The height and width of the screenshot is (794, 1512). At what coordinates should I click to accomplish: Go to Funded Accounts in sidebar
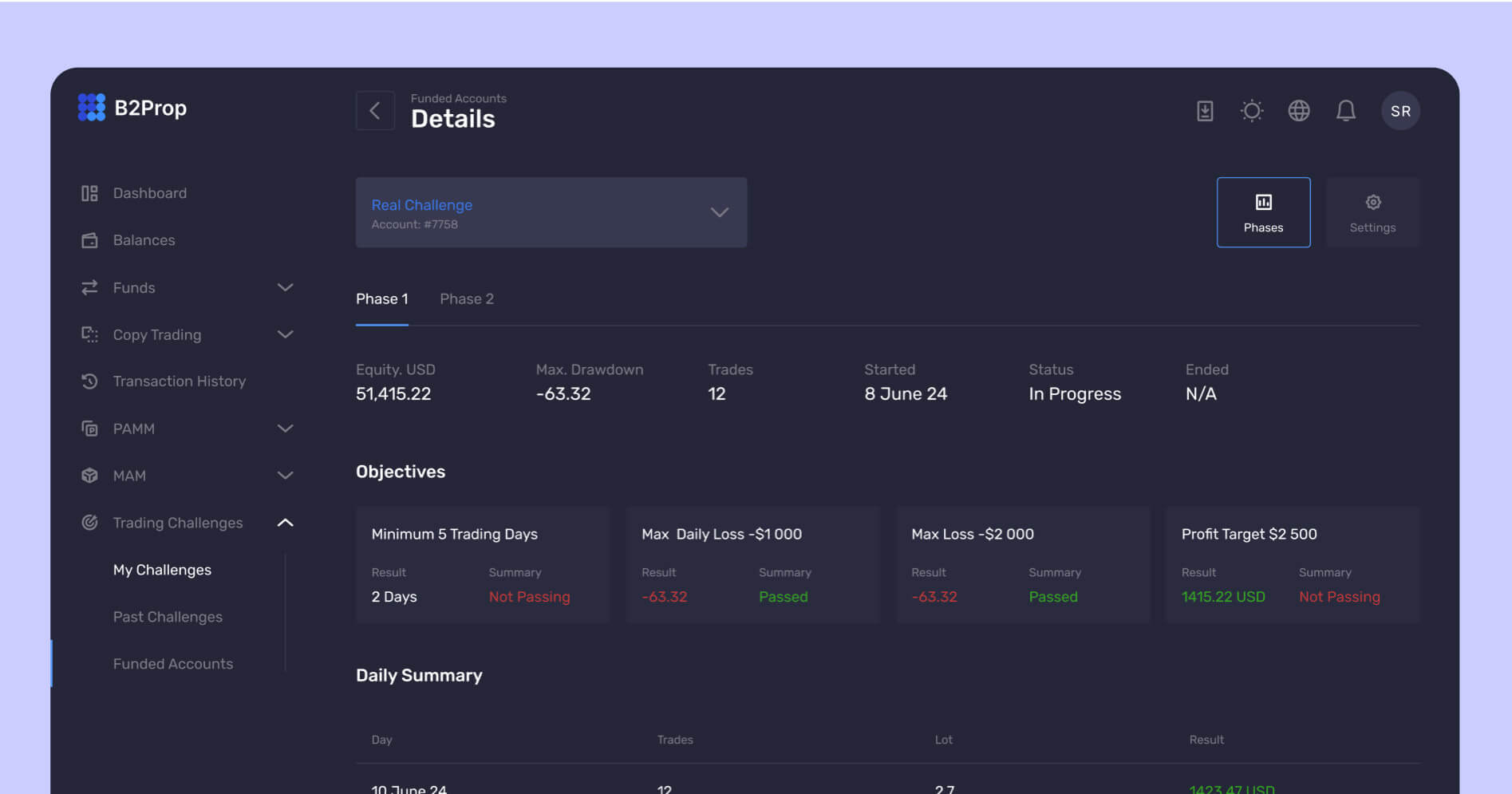click(x=172, y=664)
